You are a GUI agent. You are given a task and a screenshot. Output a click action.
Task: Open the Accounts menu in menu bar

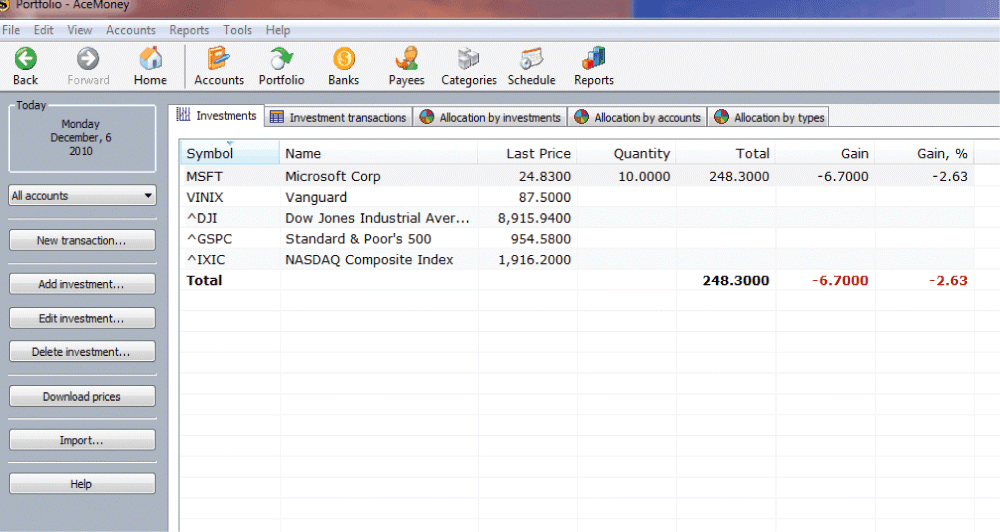pos(131,31)
